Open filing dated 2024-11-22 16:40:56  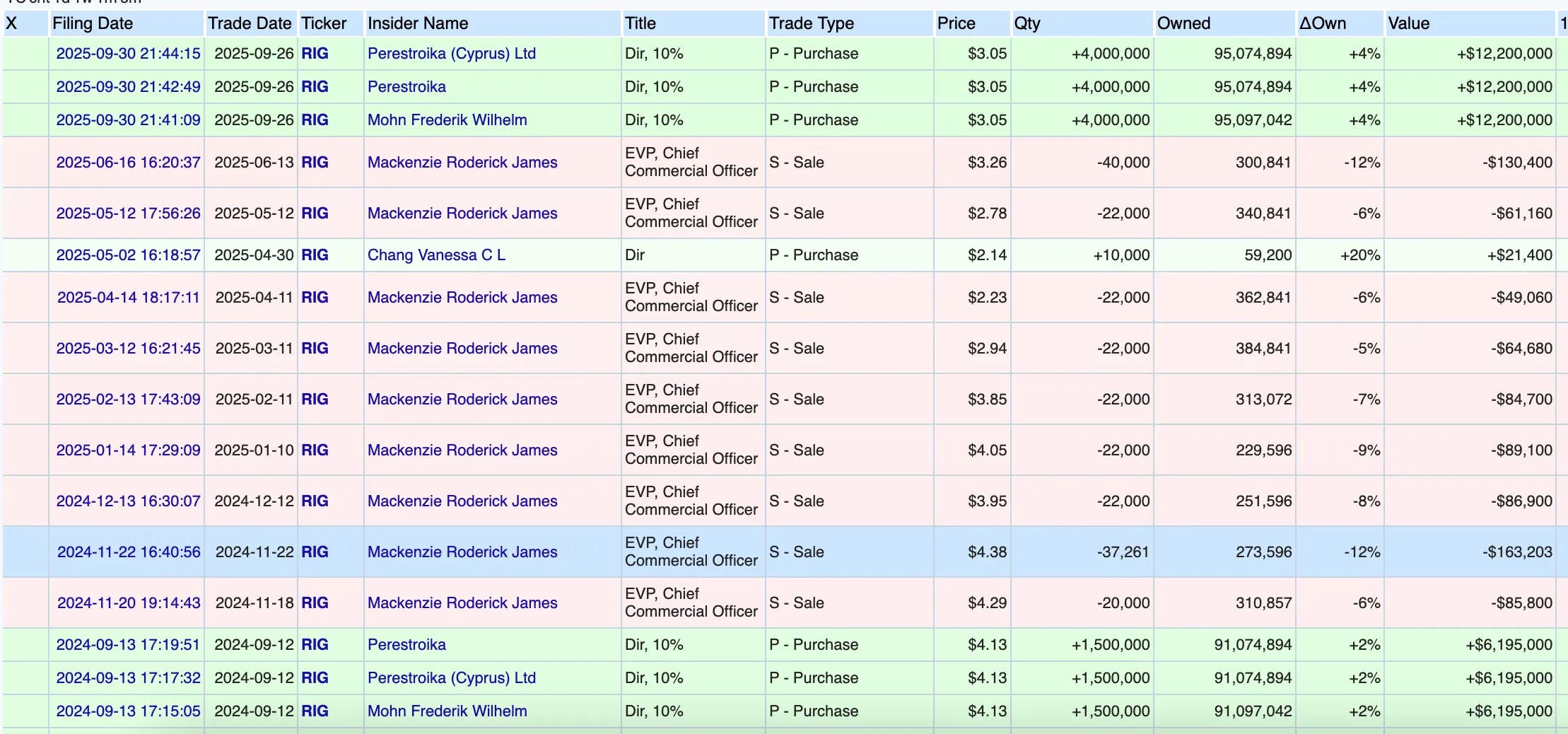(x=129, y=552)
